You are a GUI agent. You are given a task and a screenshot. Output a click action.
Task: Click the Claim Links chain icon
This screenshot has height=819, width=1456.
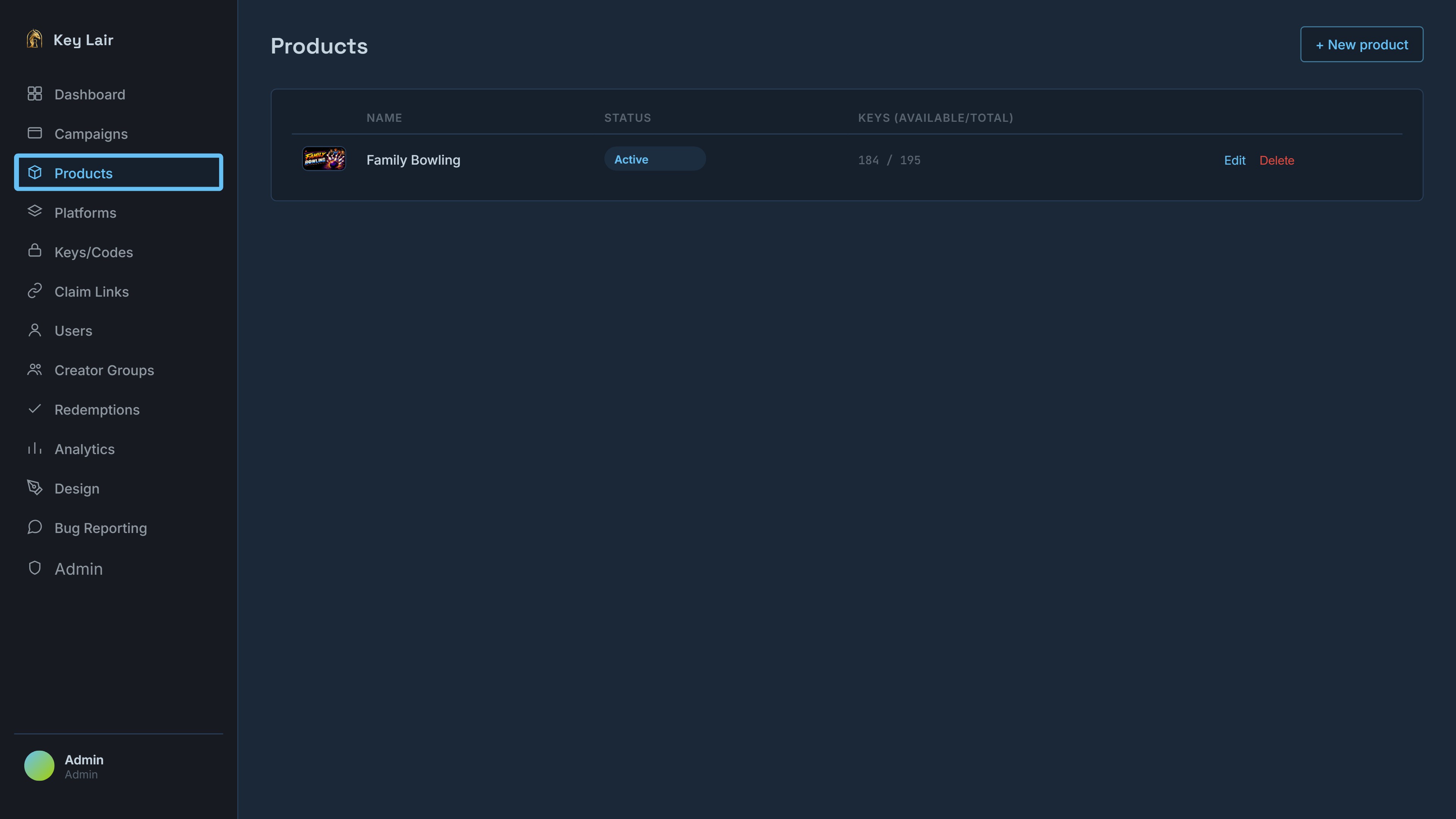[x=35, y=291]
